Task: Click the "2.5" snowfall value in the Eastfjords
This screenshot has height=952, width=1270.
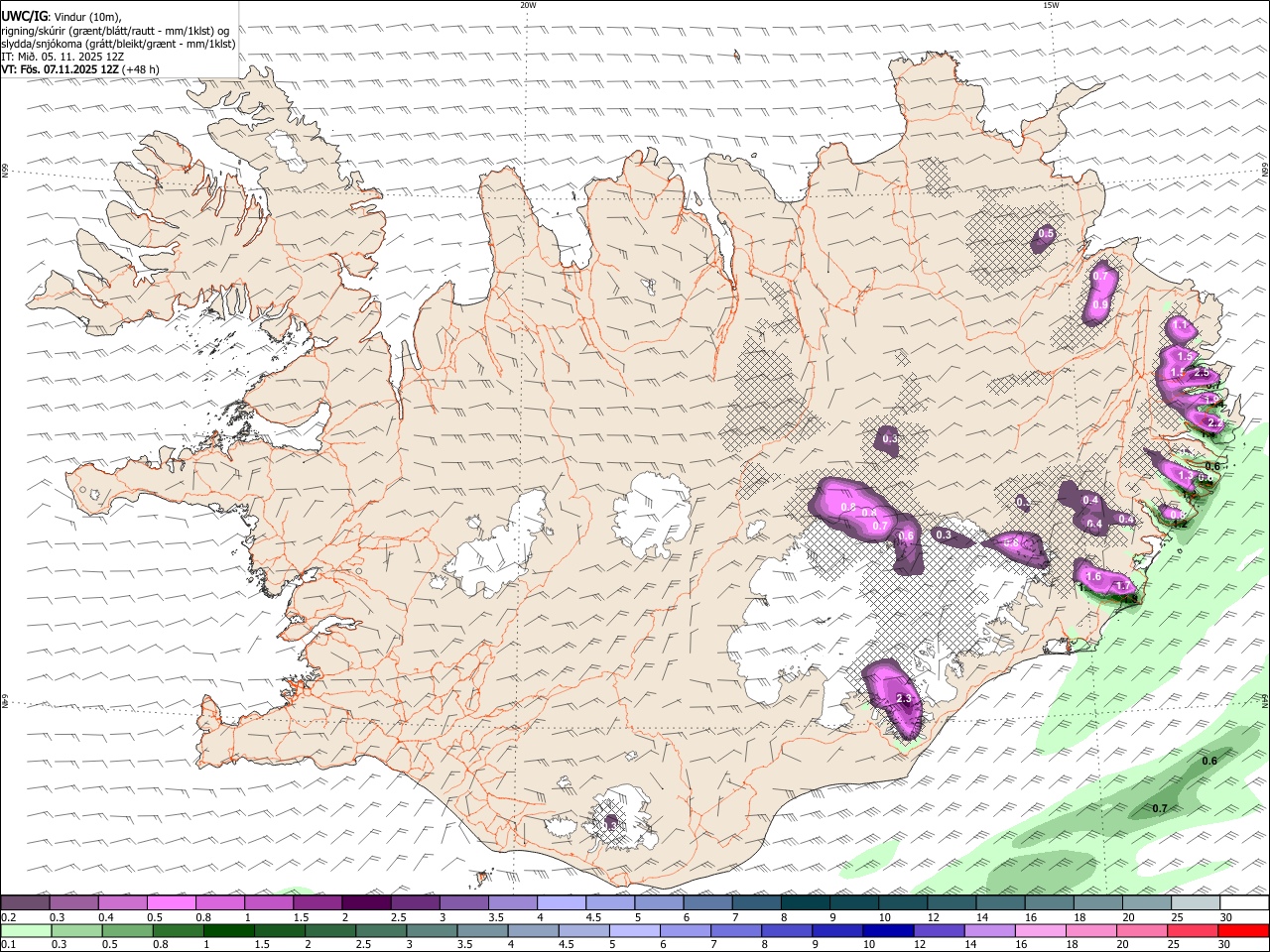Action: (1204, 373)
